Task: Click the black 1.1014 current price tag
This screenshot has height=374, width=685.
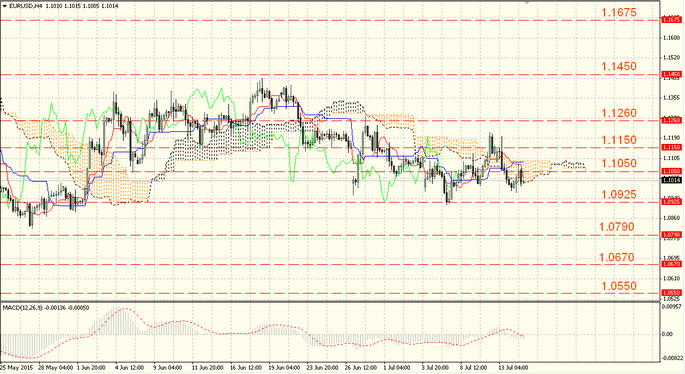Action: [x=672, y=180]
